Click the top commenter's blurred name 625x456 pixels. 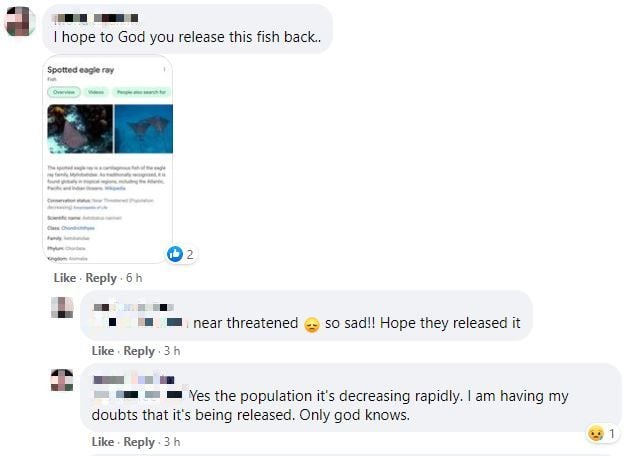coord(96,18)
